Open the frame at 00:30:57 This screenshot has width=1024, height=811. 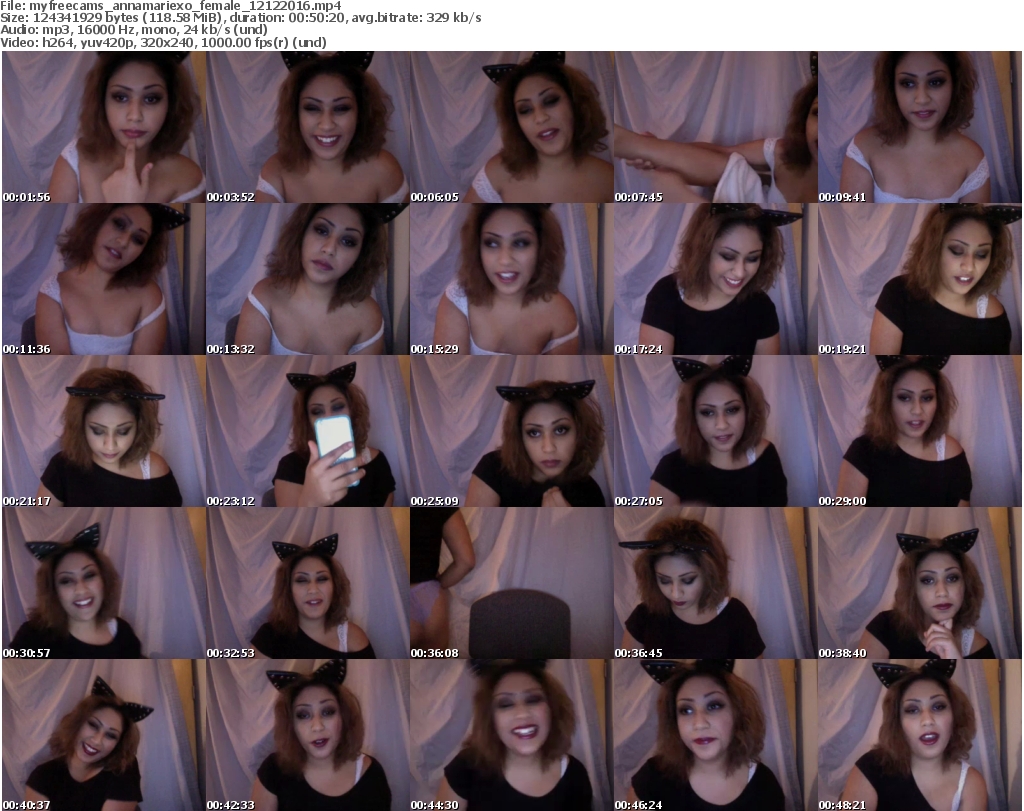coord(104,583)
